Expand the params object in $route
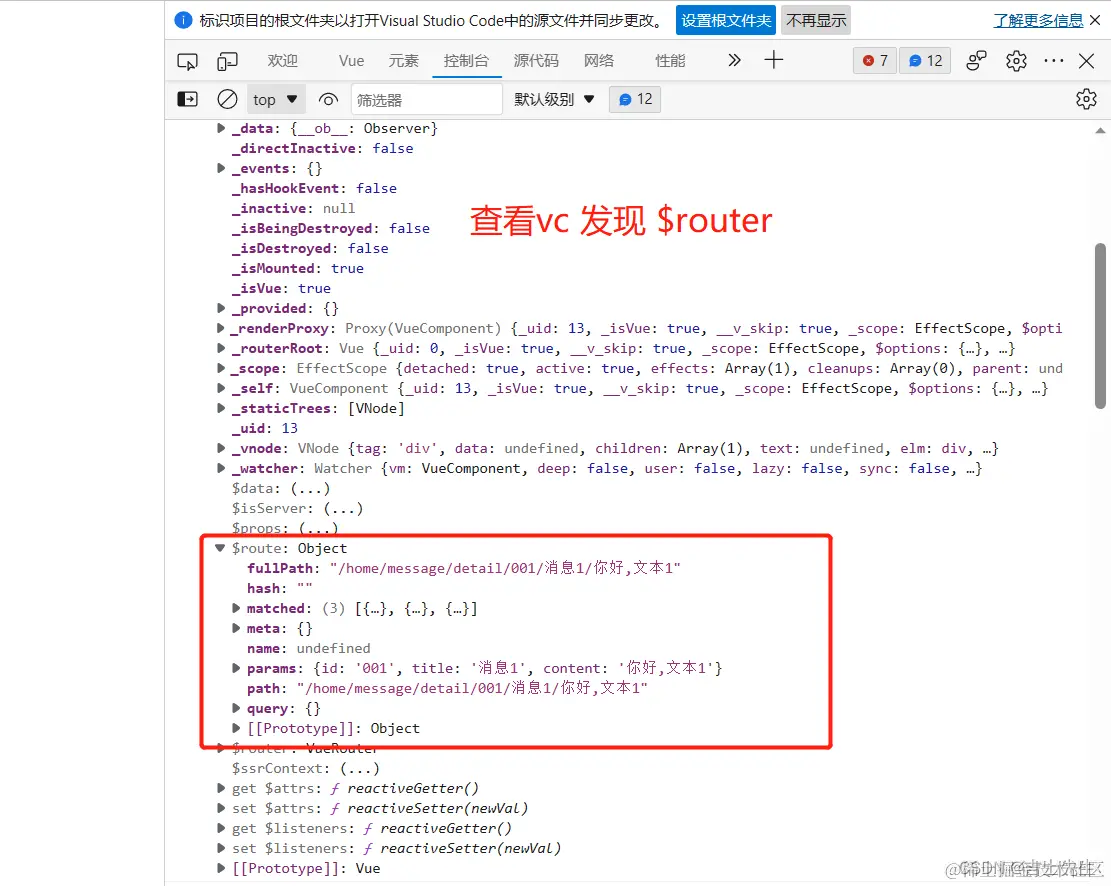 237,668
